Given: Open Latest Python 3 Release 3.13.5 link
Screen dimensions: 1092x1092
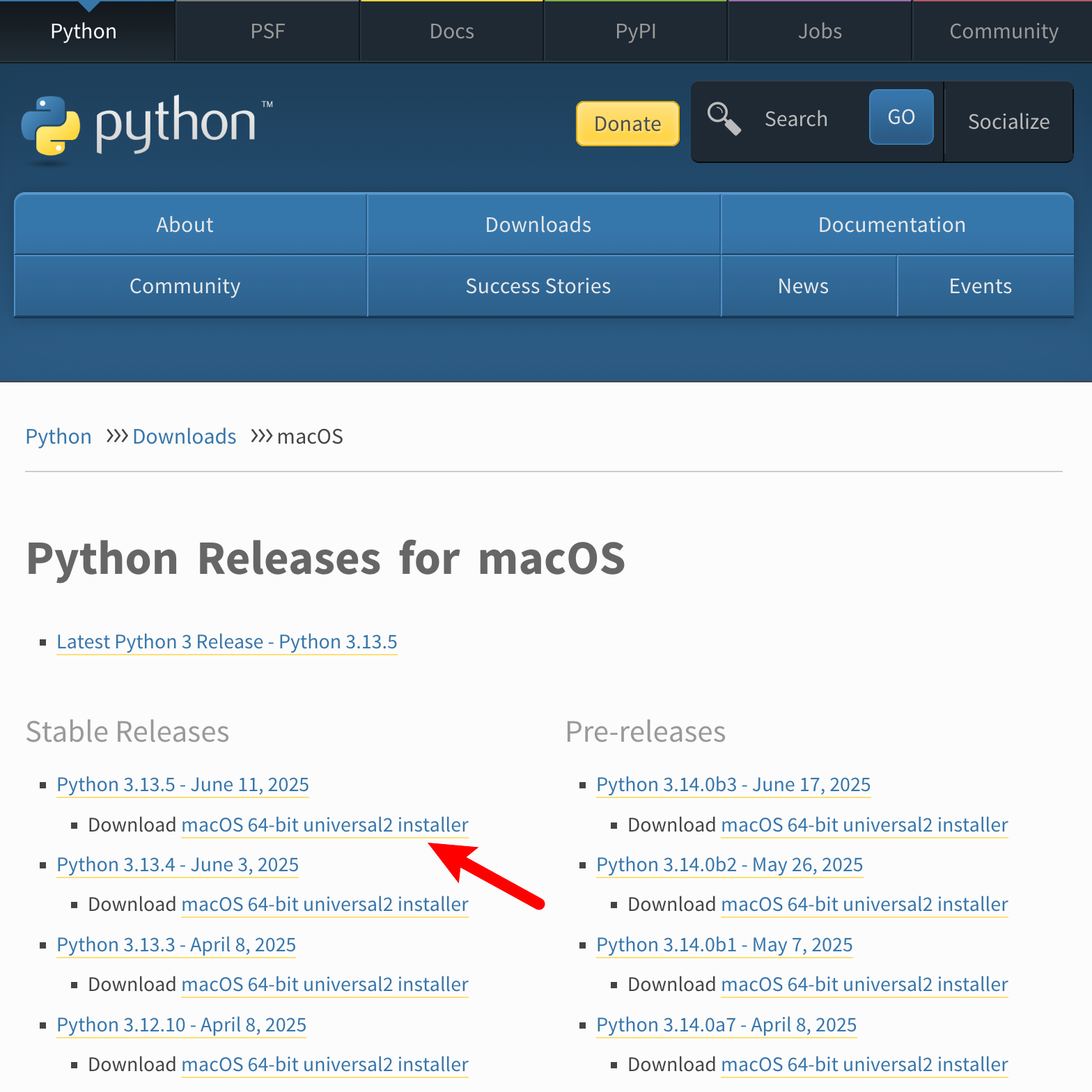Looking at the screenshot, I should [x=227, y=641].
